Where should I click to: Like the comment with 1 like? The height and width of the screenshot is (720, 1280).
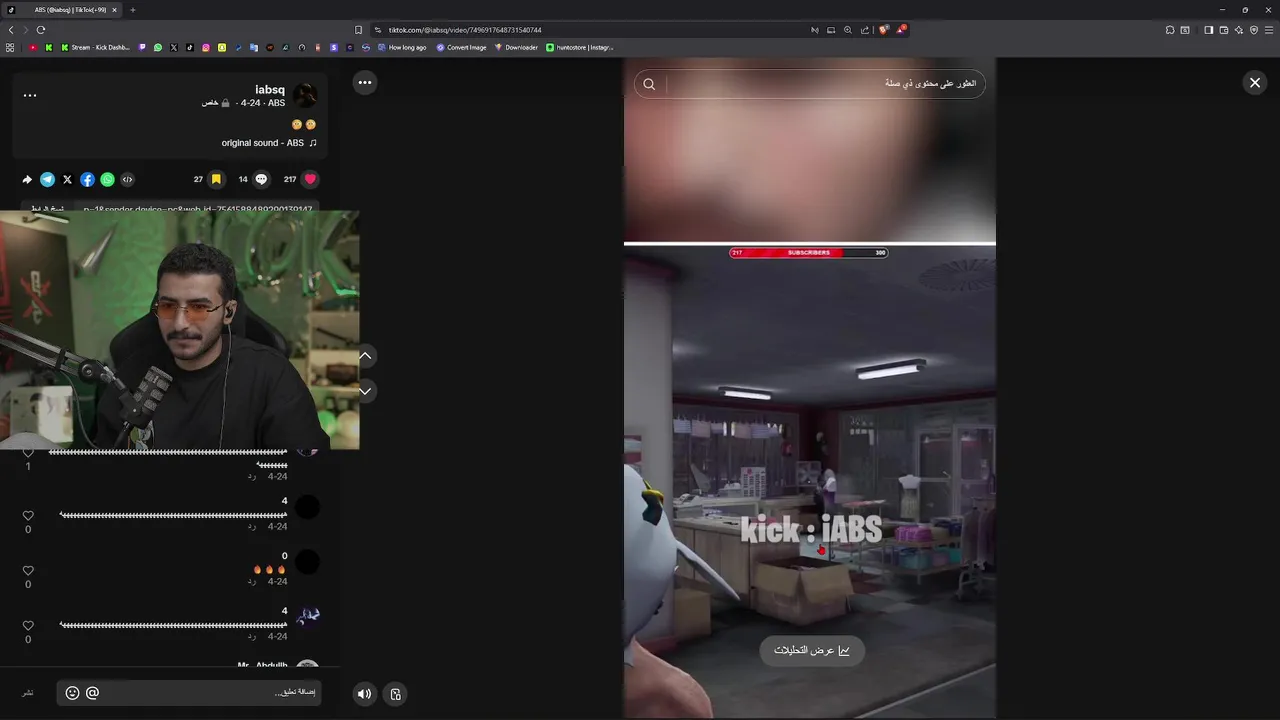click(x=28, y=453)
